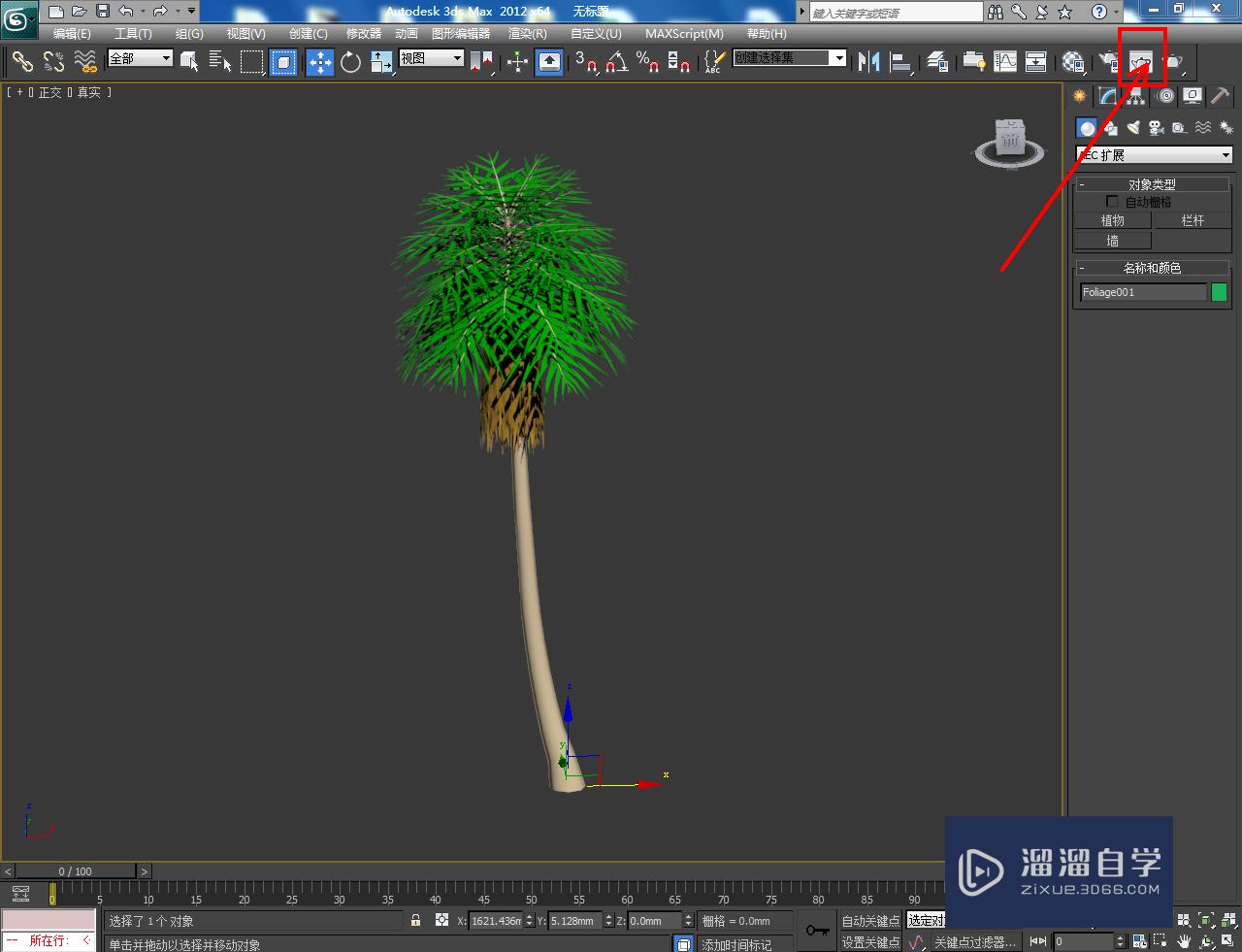The height and width of the screenshot is (952, 1242).
Task: Select the Unlink Selection tool
Action: coord(54,62)
